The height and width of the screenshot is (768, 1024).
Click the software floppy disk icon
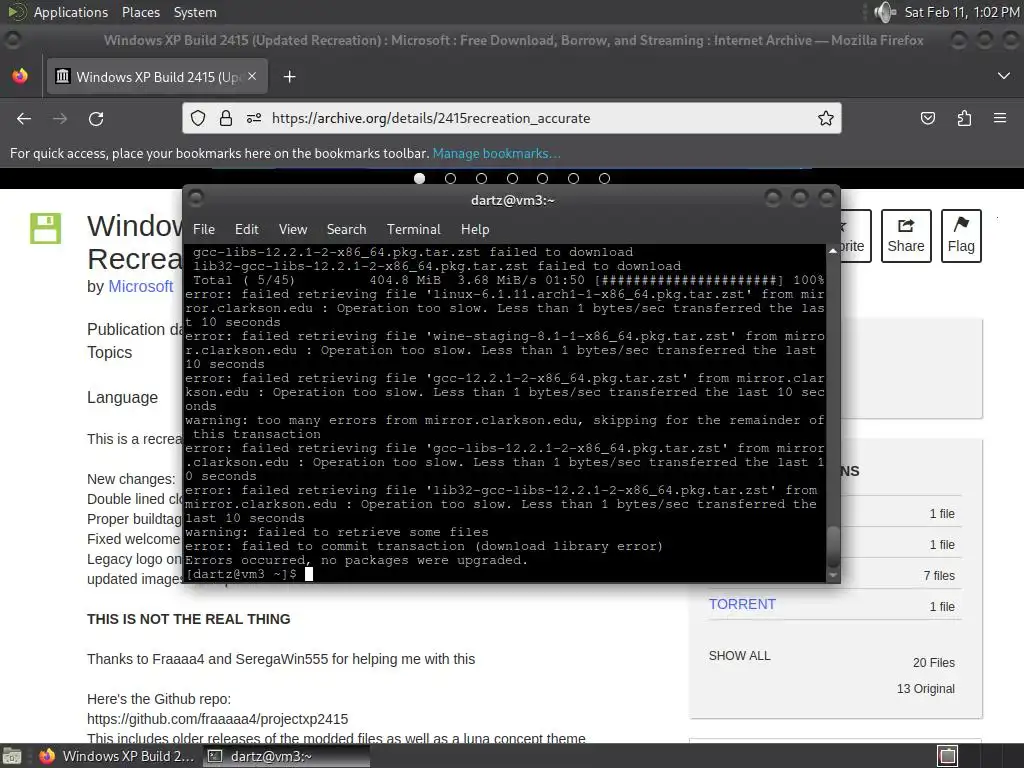coord(45,229)
